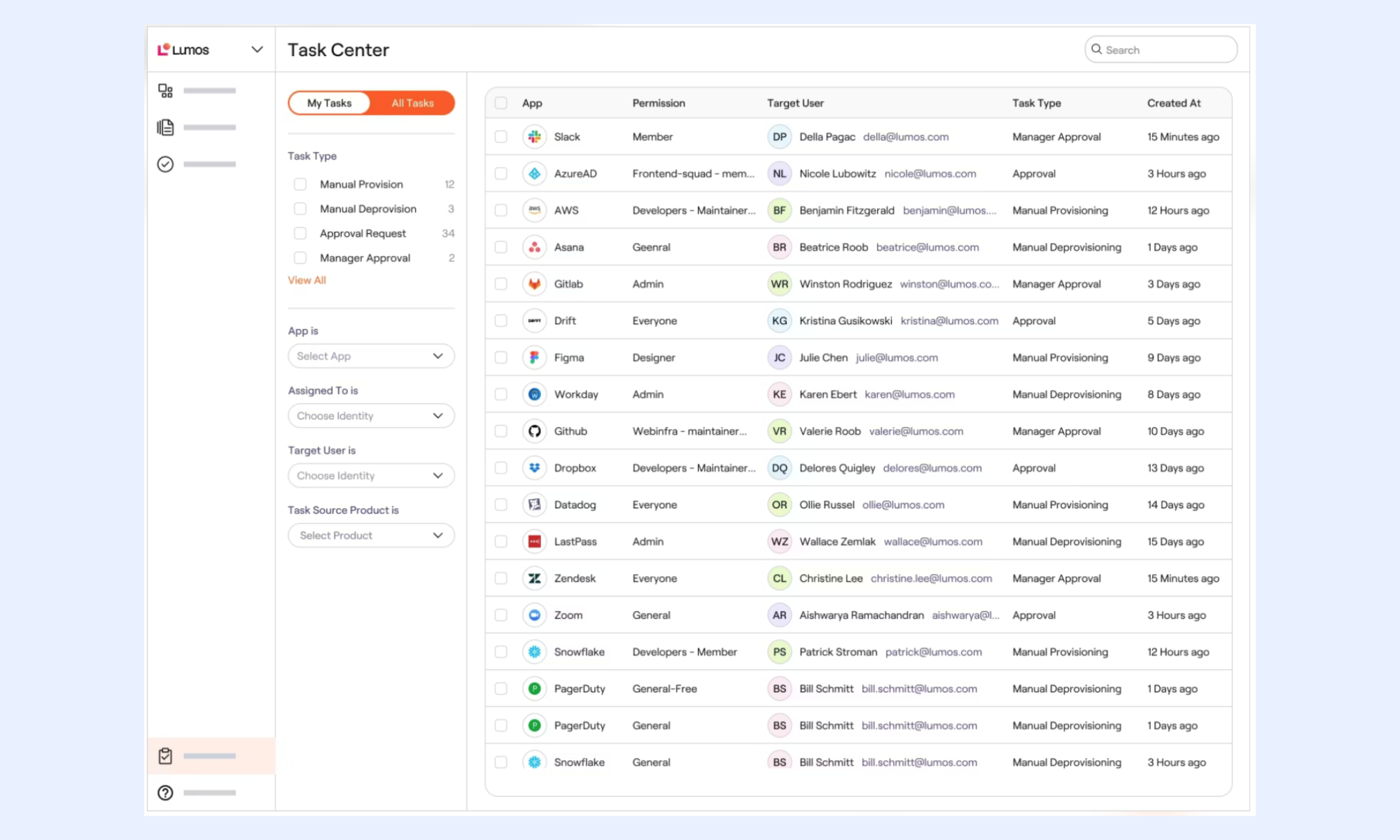Click 'Patrick Stroman' name

pos(838,652)
